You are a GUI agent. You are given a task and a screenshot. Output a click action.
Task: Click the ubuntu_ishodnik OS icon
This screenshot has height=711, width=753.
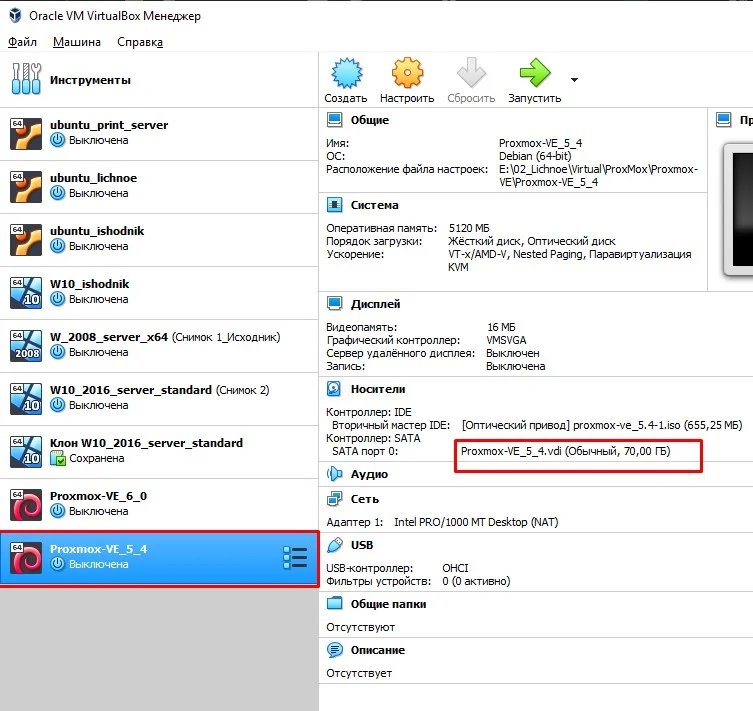click(x=26, y=240)
